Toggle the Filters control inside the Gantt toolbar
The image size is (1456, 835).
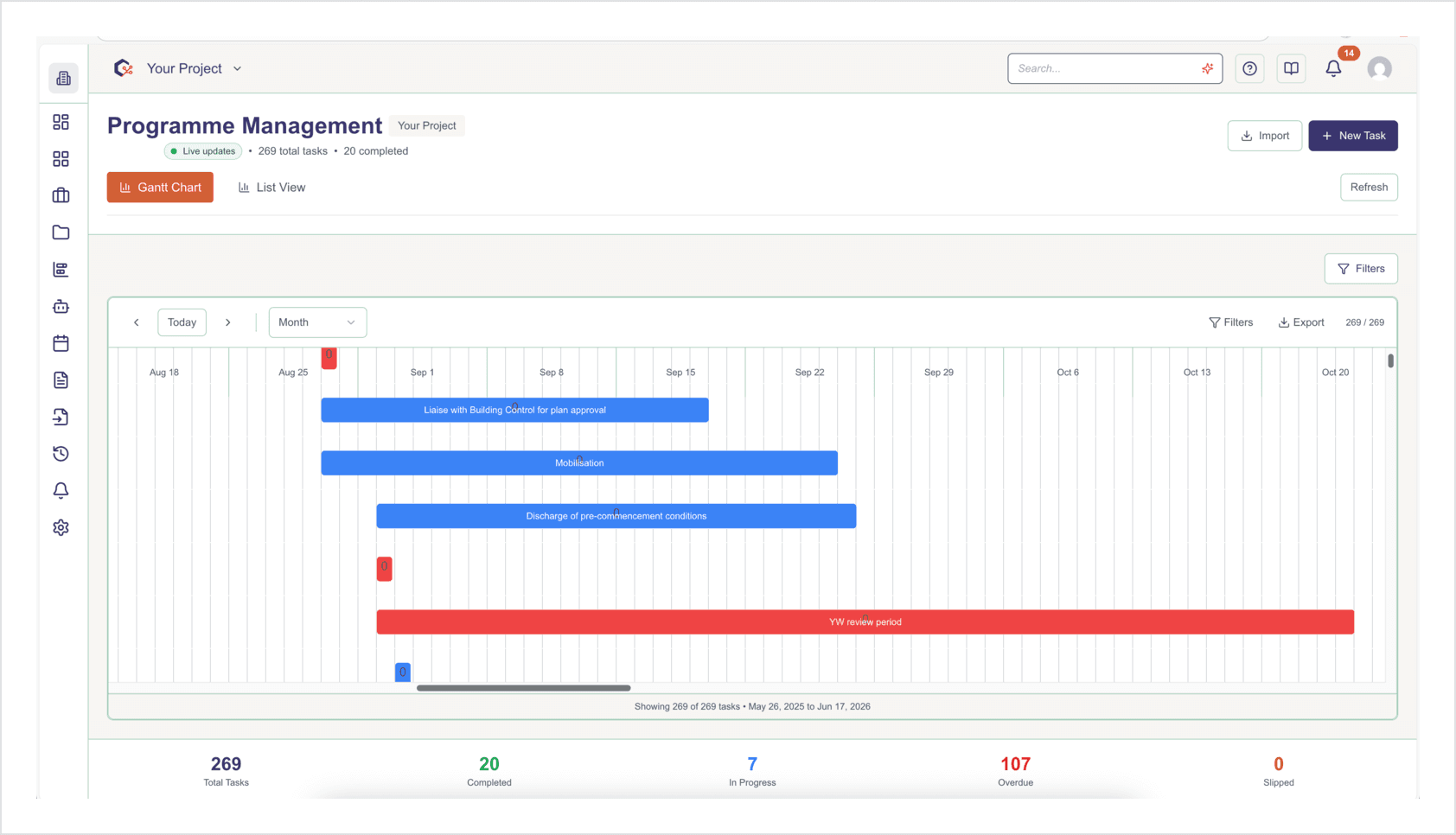[1231, 322]
